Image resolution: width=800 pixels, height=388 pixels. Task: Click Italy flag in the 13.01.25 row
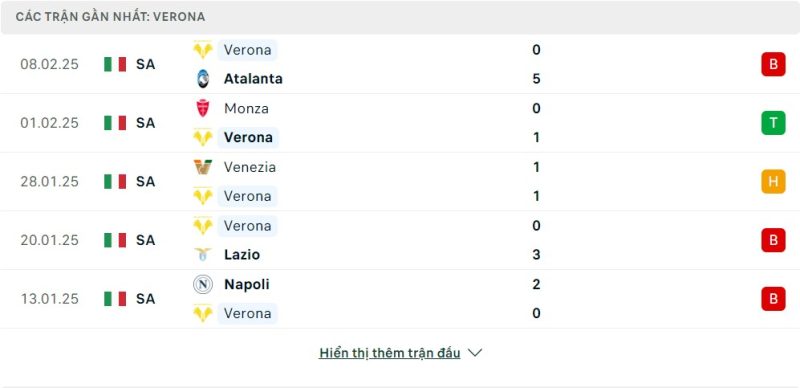[x=115, y=299]
